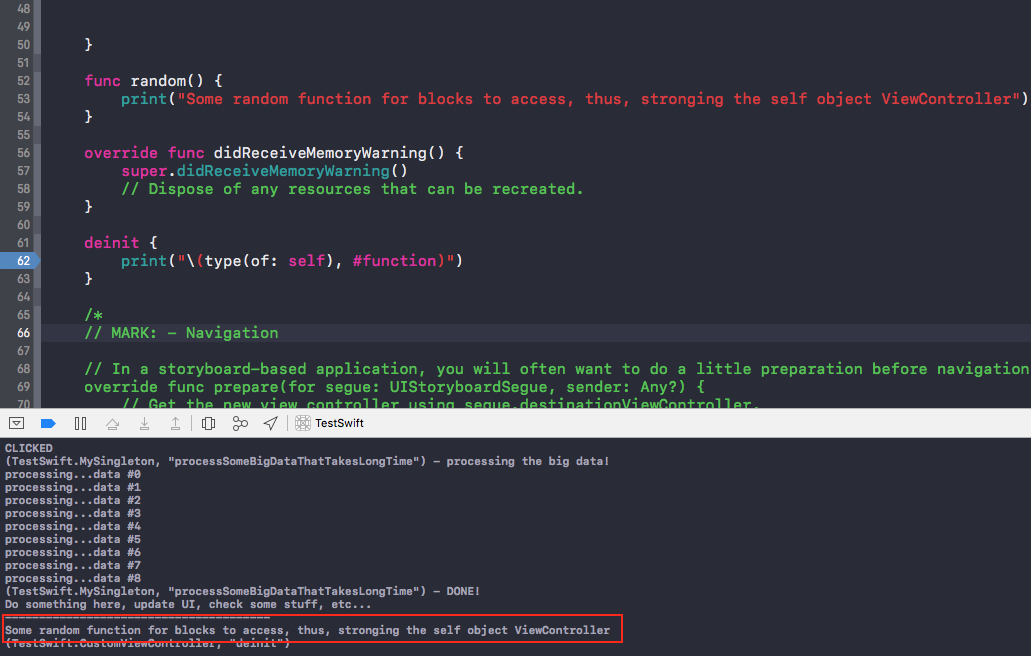The height and width of the screenshot is (656, 1031).
Task: Click the 'CLICKED' console output line
Action: pyautogui.click(x=28, y=448)
